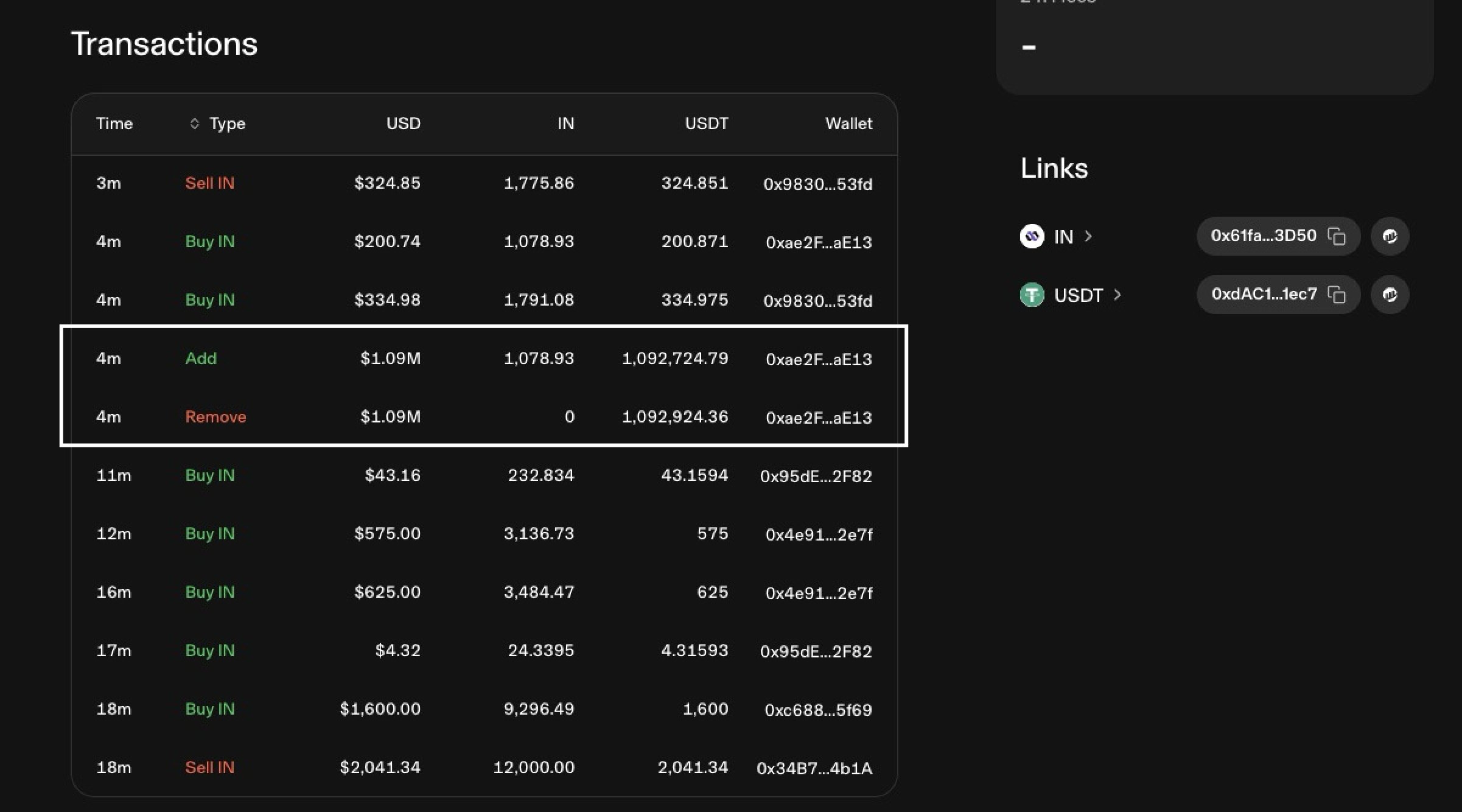Click wallet 0x9830...53fd in Sell IN row
This screenshot has height=812, width=1462.
click(x=817, y=184)
